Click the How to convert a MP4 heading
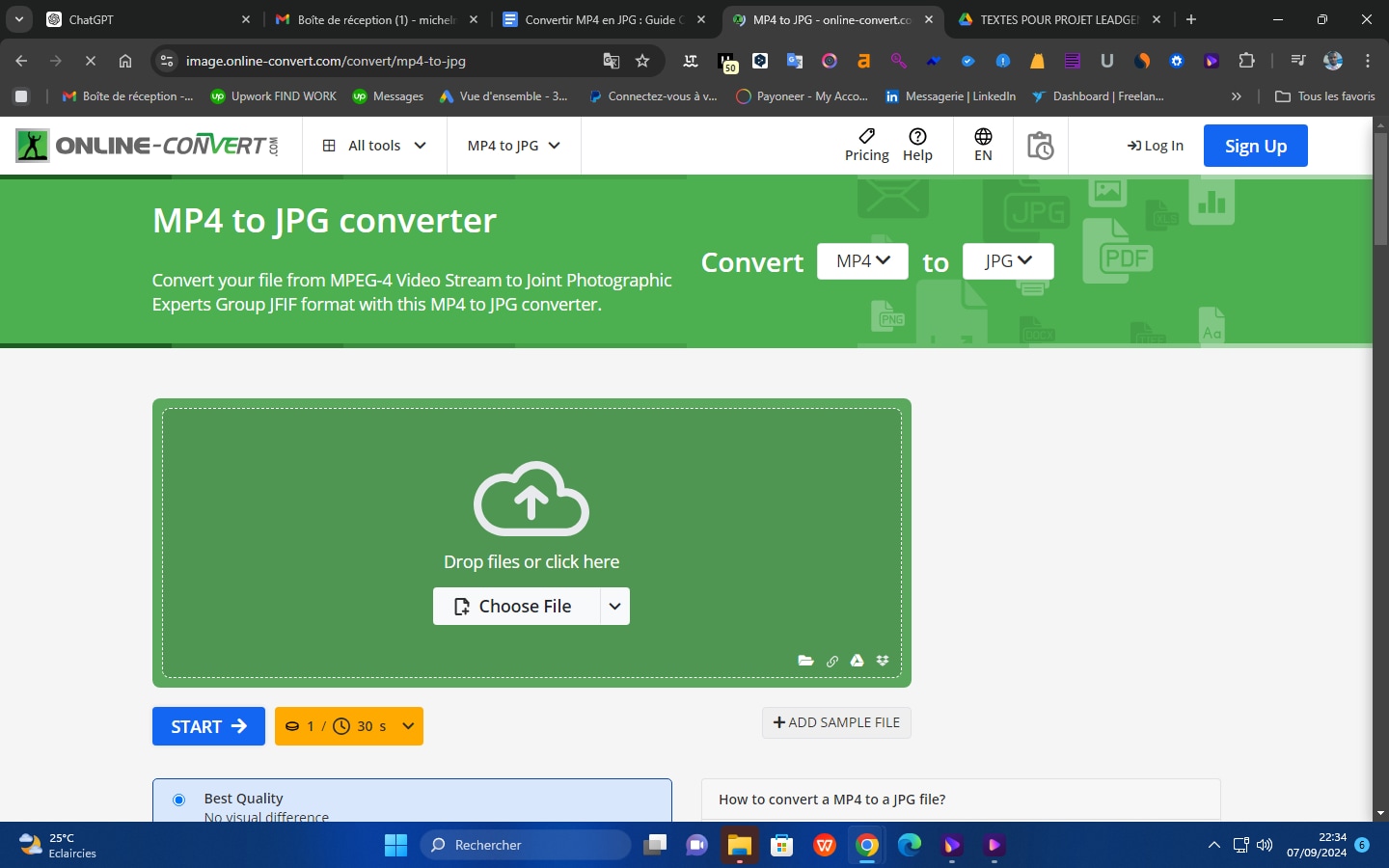The height and width of the screenshot is (868, 1389). coord(831,800)
